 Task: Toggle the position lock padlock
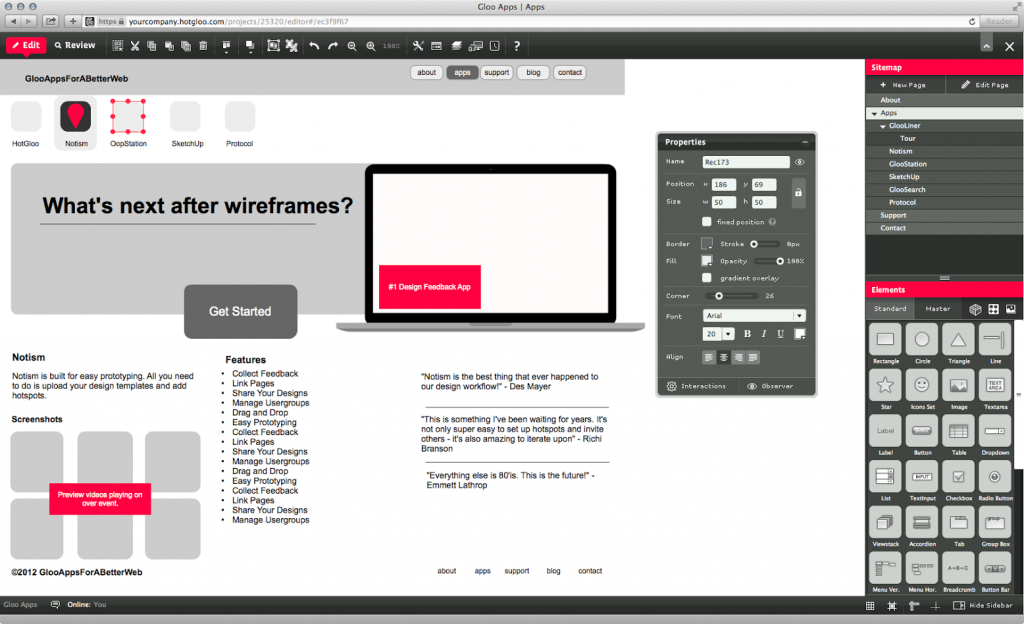coord(798,192)
